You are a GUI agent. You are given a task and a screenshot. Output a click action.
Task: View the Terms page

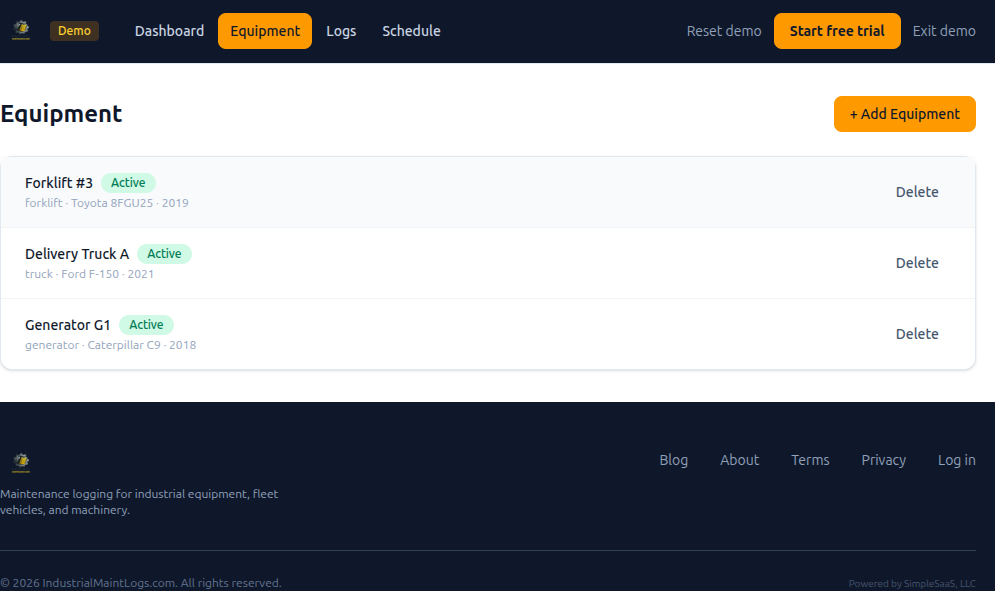point(810,460)
